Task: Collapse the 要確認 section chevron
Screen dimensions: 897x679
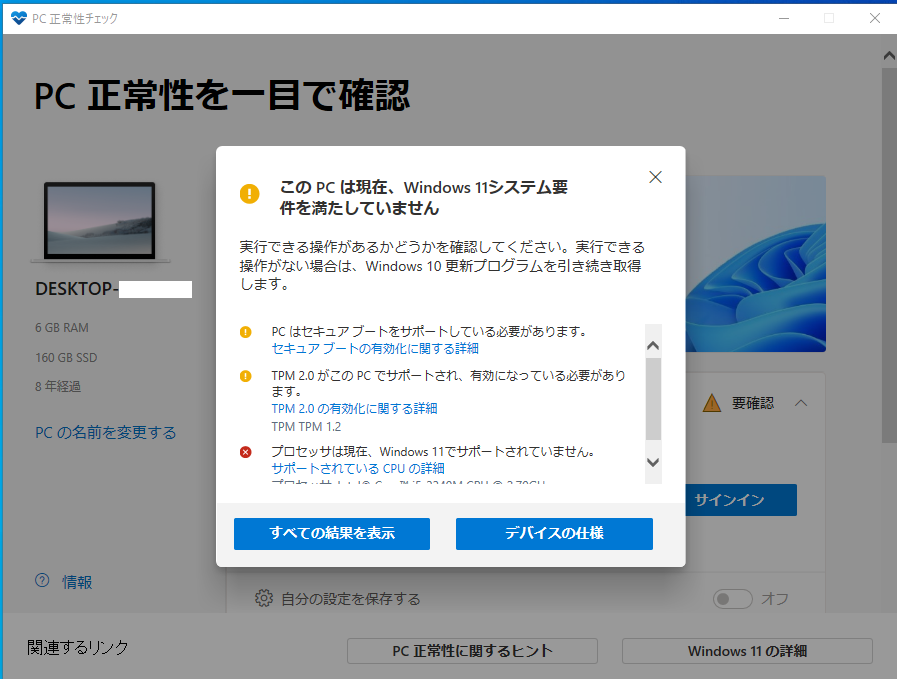Action: pos(801,403)
